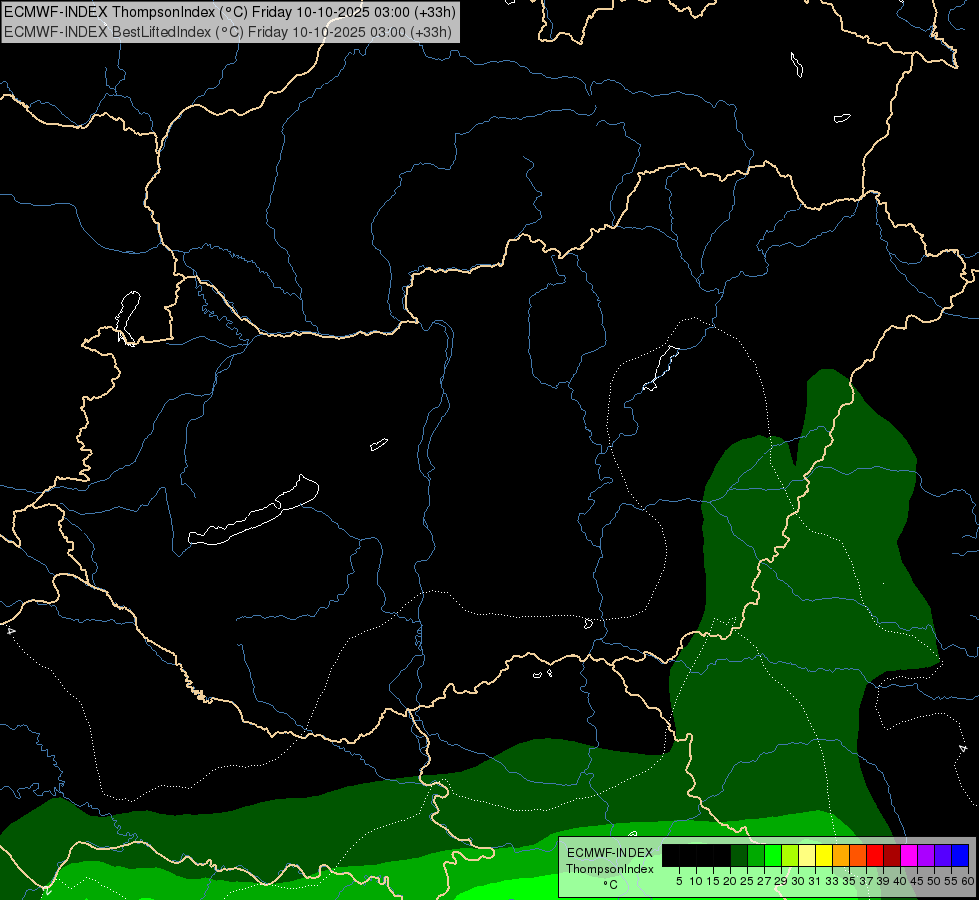This screenshot has width=979, height=900.
Task: Click the legend tick value '20'
Action: (730, 881)
